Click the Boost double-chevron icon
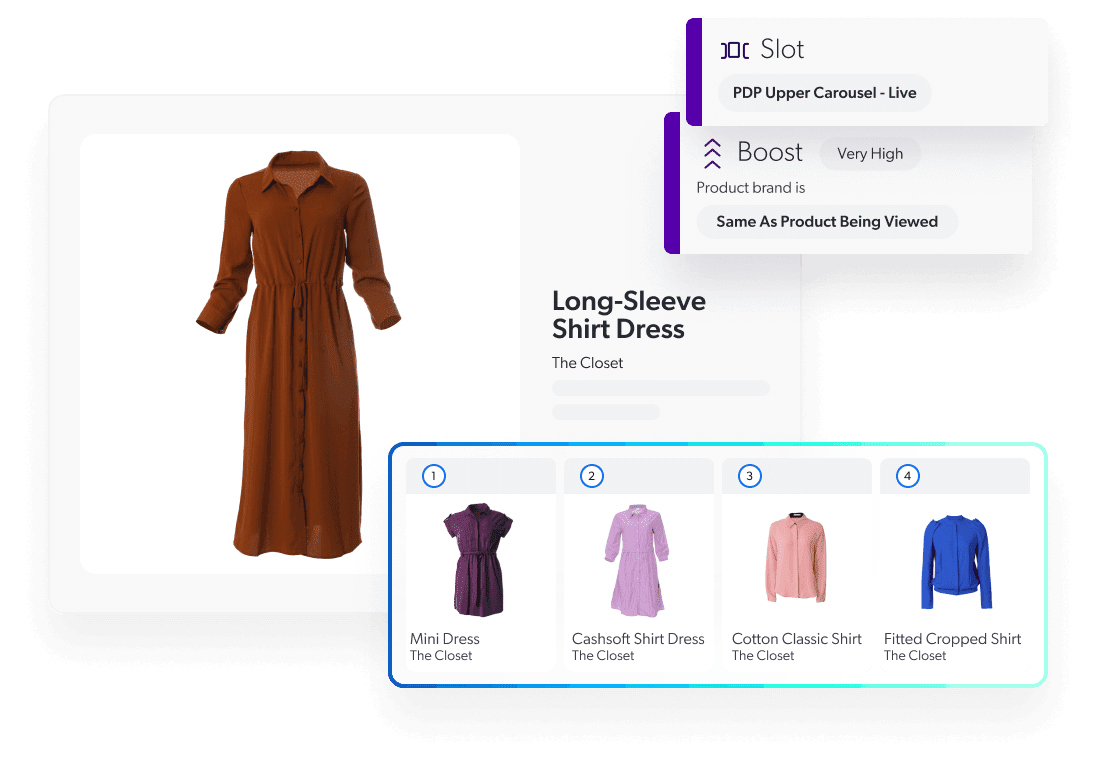The width and height of the screenshot is (1096, 767). [712, 152]
